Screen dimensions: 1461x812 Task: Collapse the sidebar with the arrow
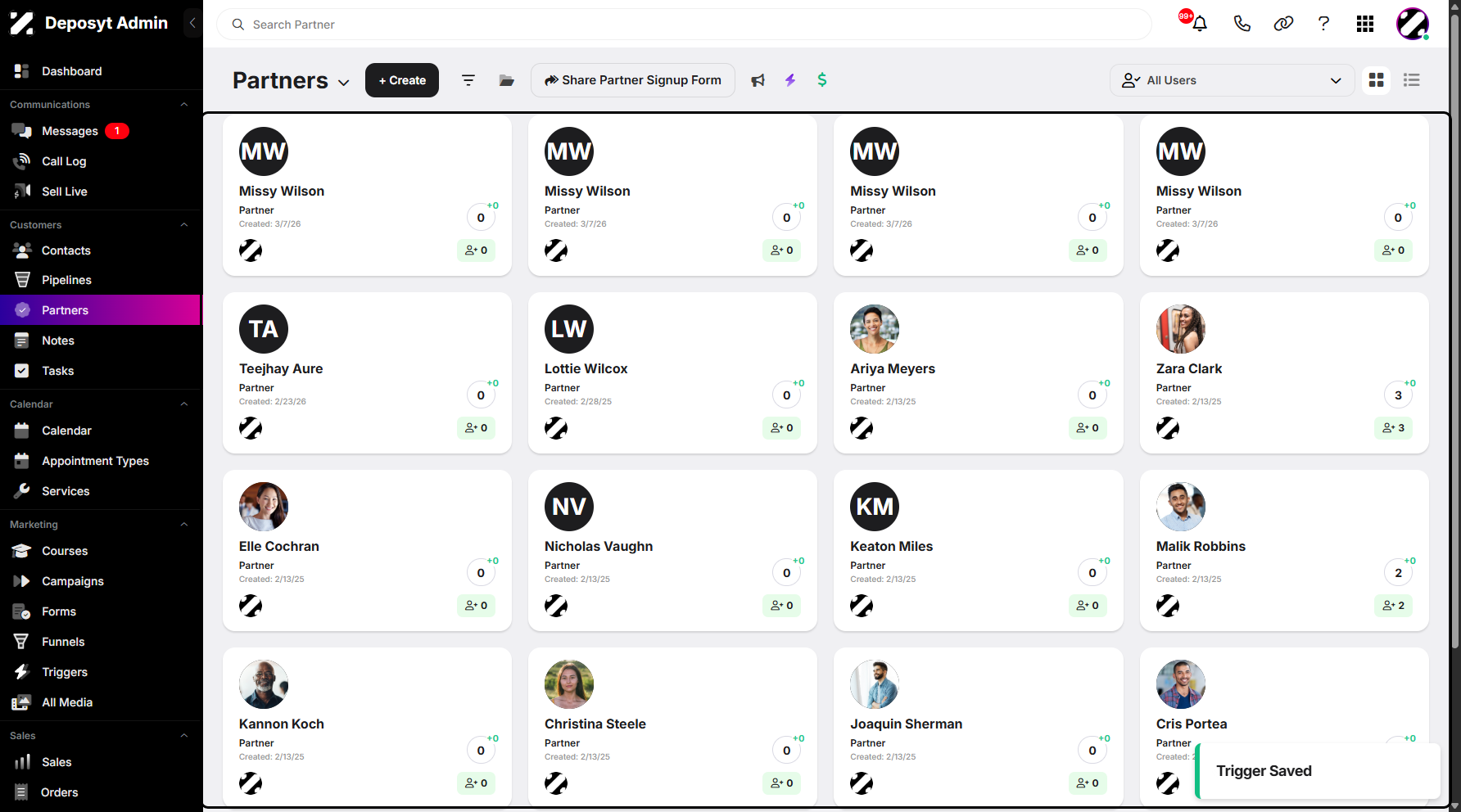coord(192,23)
